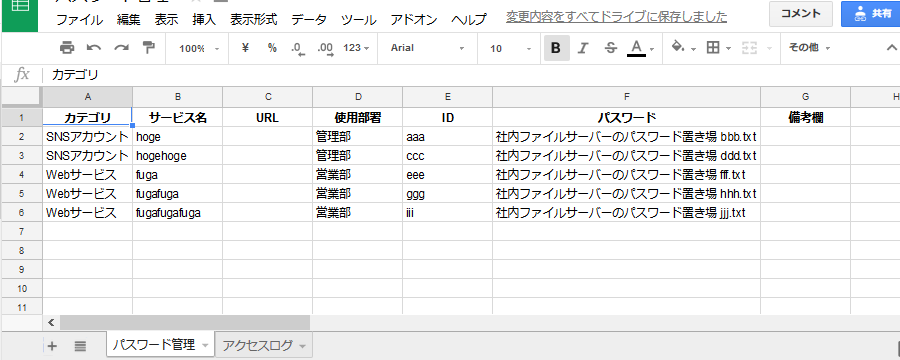Apply percent number format

[x=272, y=48]
